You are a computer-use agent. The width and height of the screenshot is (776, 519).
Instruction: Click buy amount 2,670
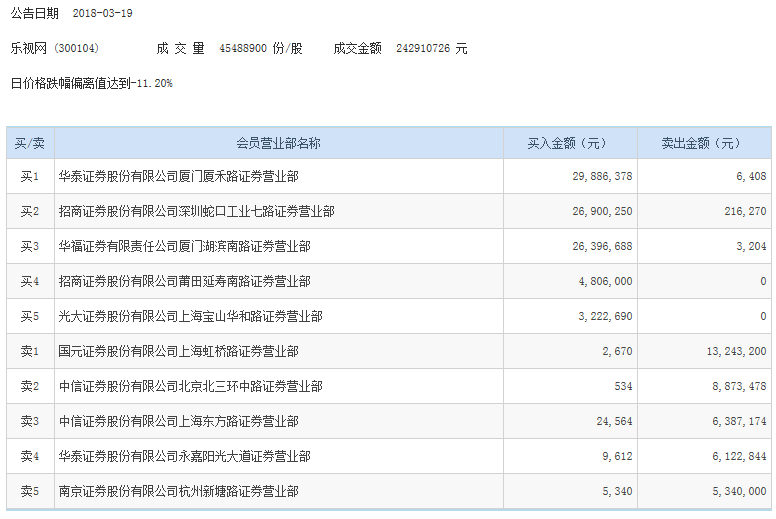click(617, 351)
